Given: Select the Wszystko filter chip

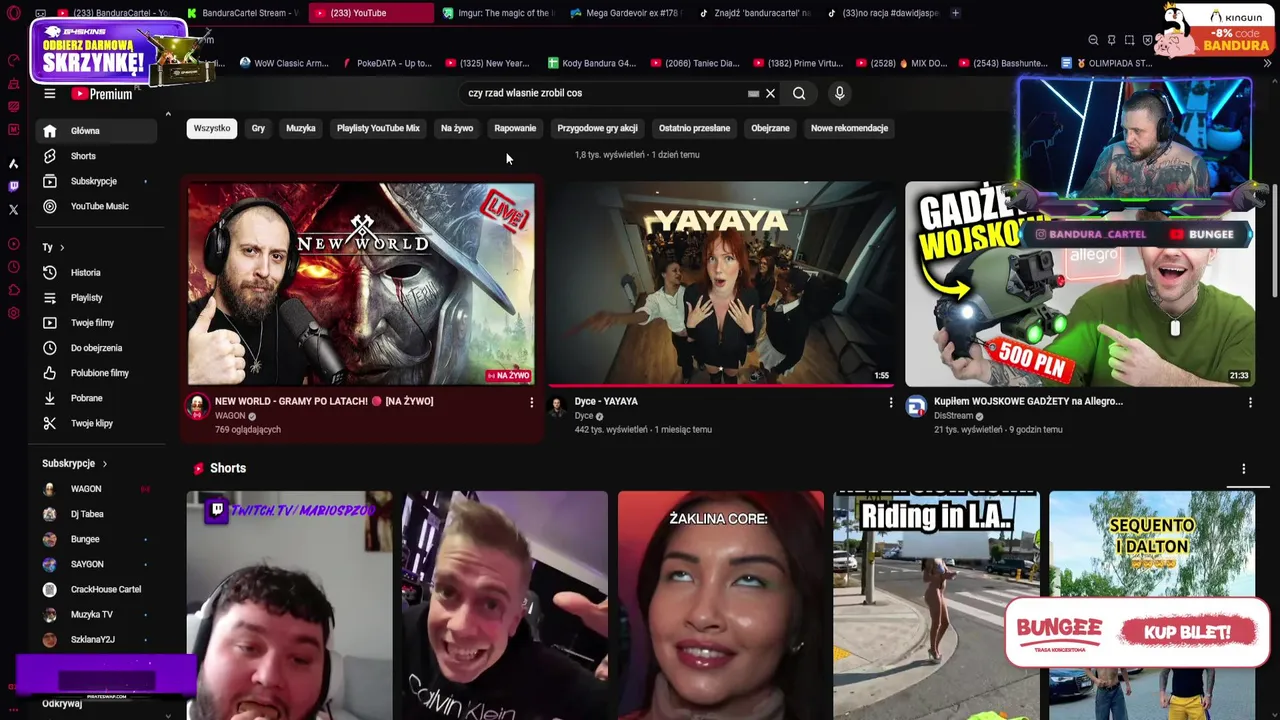Looking at the screenshot, I should coord(212,128).
